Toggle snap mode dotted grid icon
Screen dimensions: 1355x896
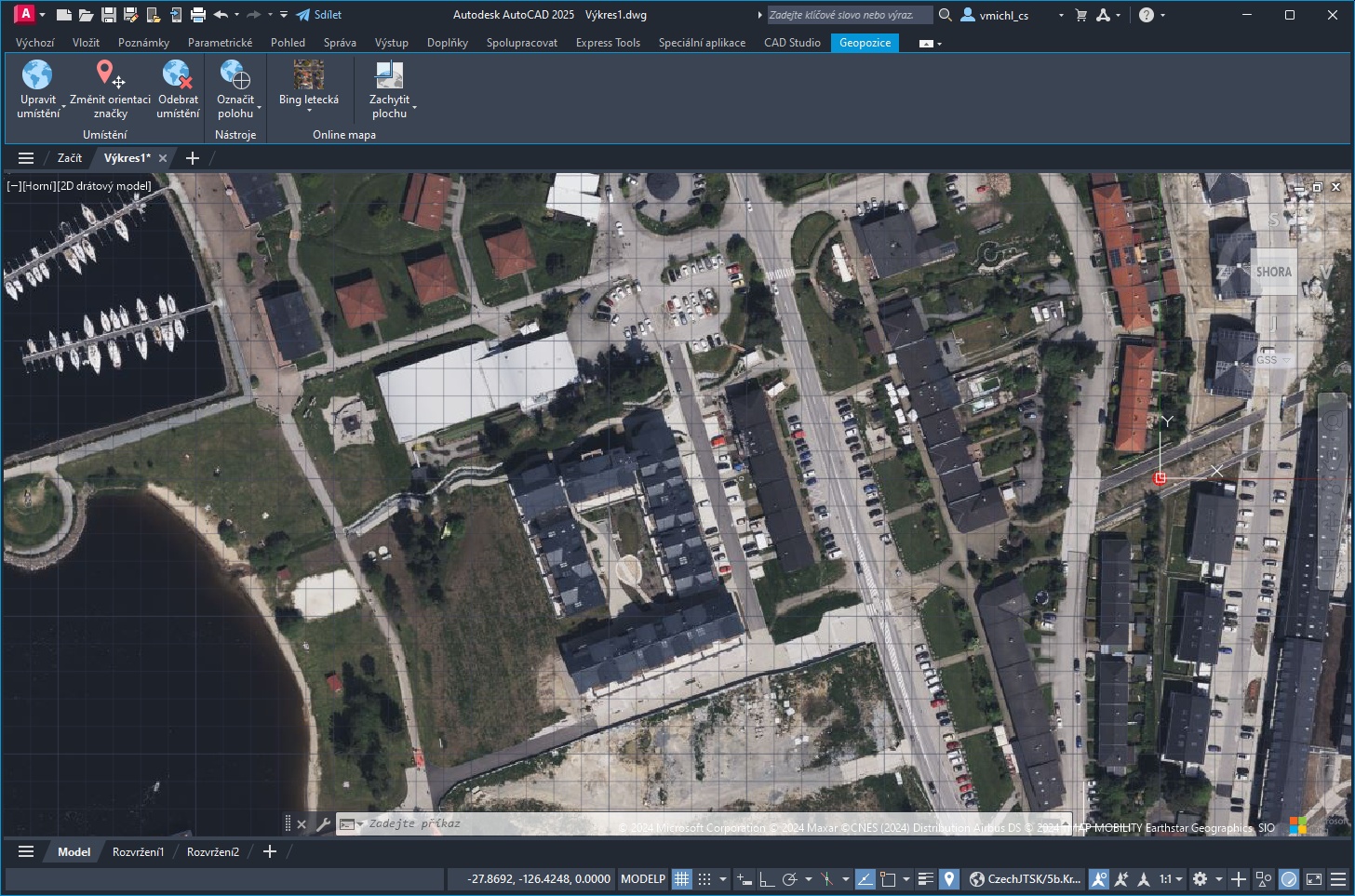point(704,879)
